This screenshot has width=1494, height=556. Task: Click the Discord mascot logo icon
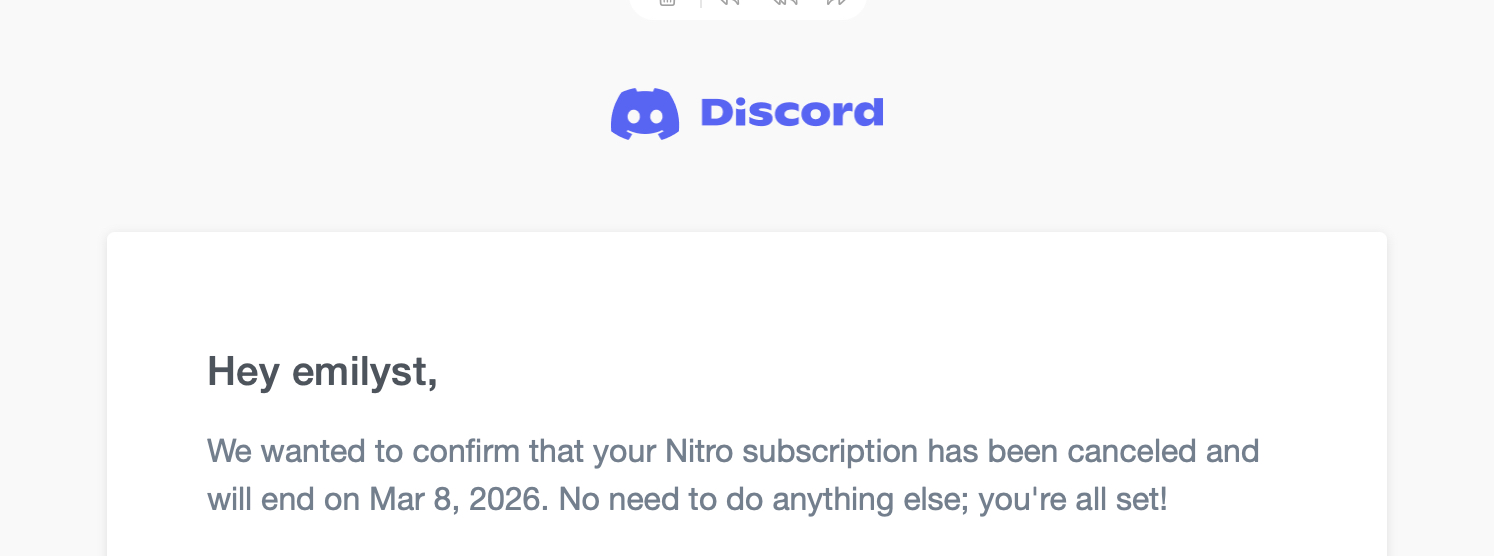click(645, 114)
